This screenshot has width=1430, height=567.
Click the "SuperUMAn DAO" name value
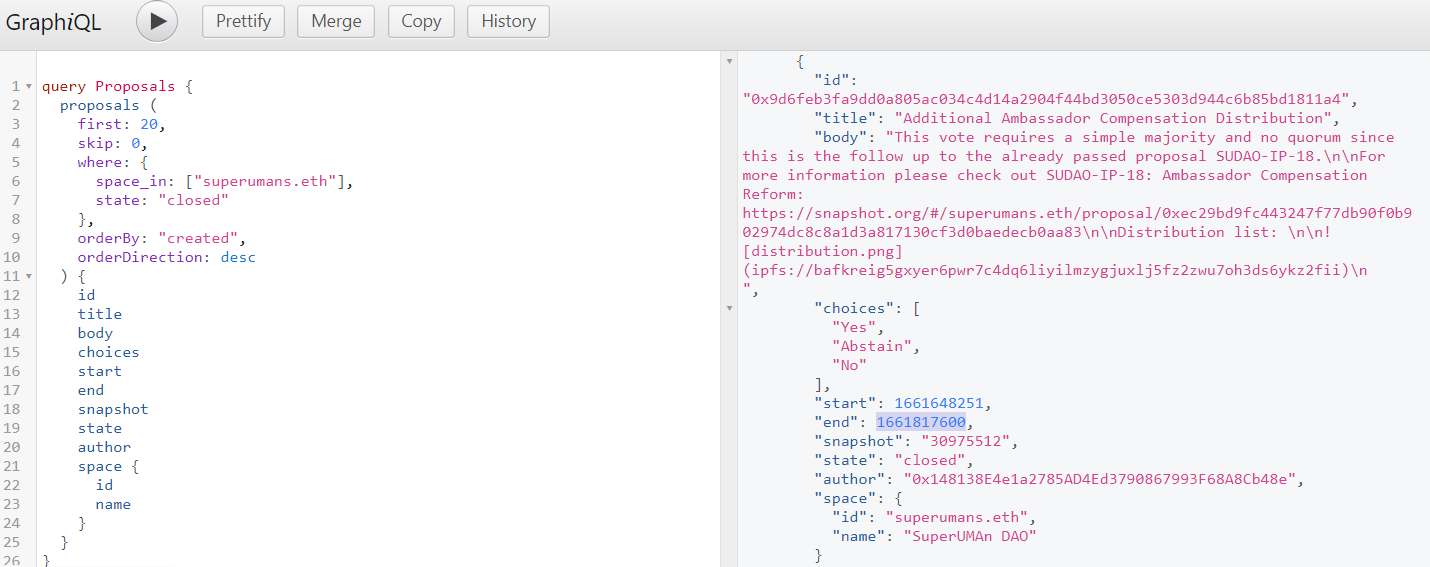click(x=970, y=536)
